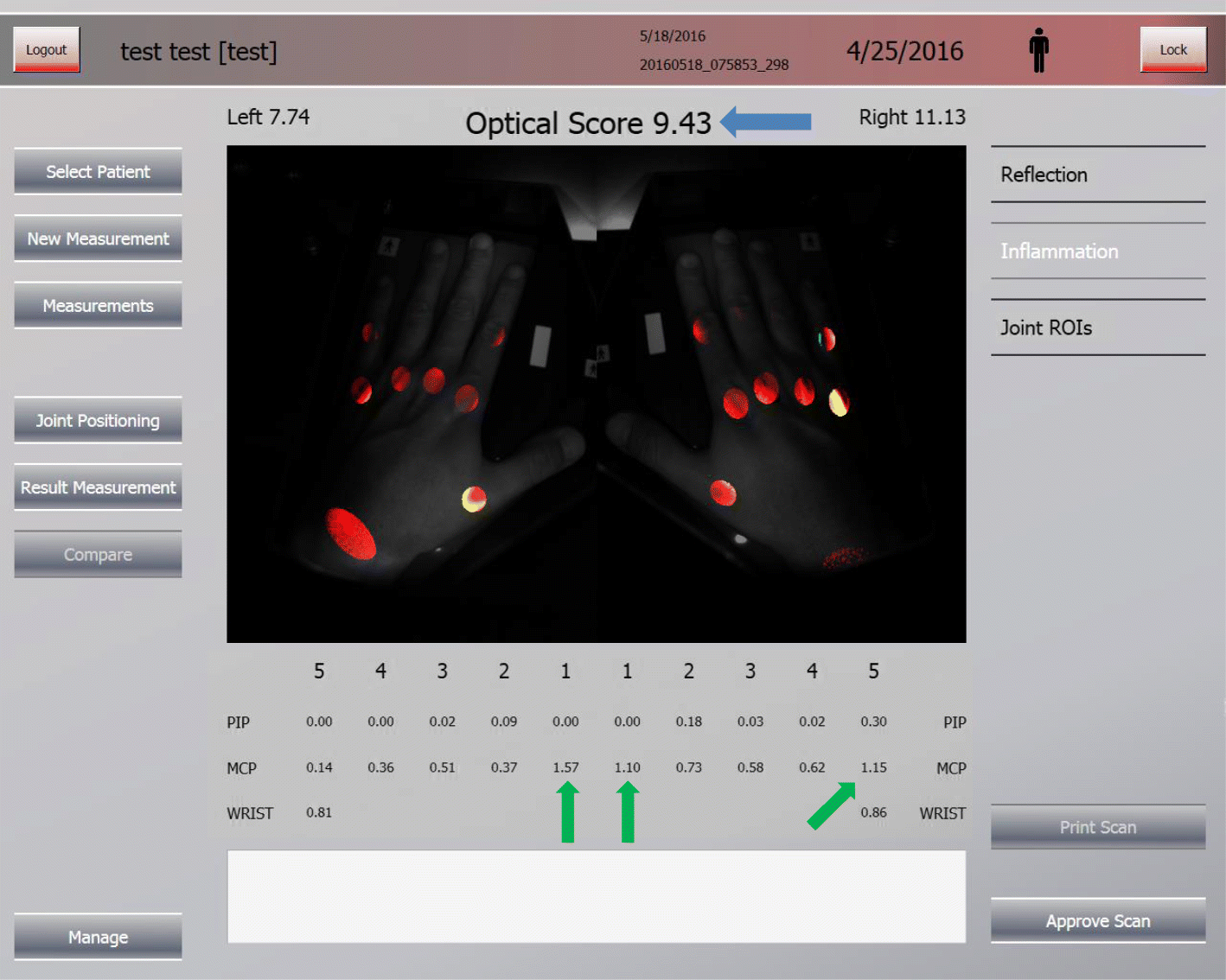The image size is (1226, 980).
Task: Click the Right 11.13 score
Action: (912, 117)
